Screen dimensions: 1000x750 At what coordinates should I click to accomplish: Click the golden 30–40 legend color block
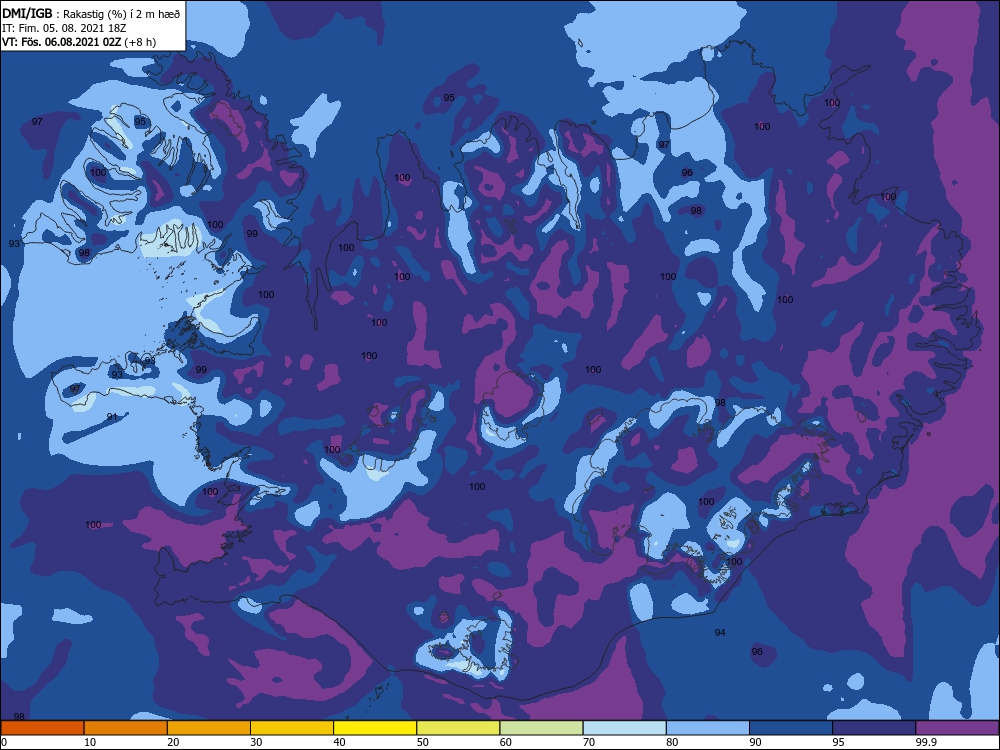(292, 728)
